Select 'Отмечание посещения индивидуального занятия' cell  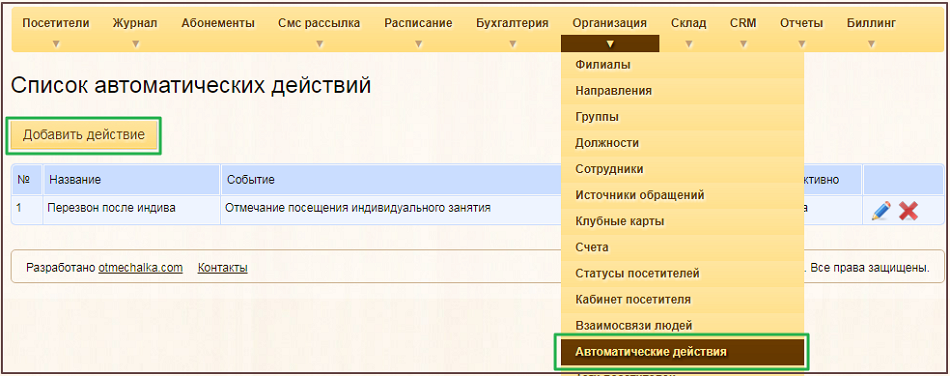click(x=391, y=209)
